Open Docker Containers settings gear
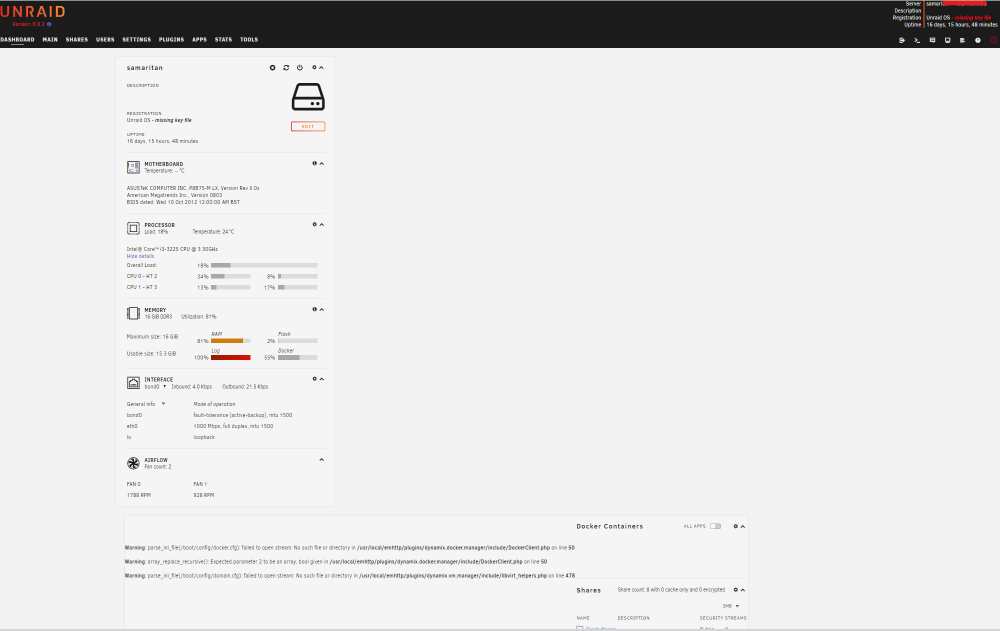 pos(735,526)
